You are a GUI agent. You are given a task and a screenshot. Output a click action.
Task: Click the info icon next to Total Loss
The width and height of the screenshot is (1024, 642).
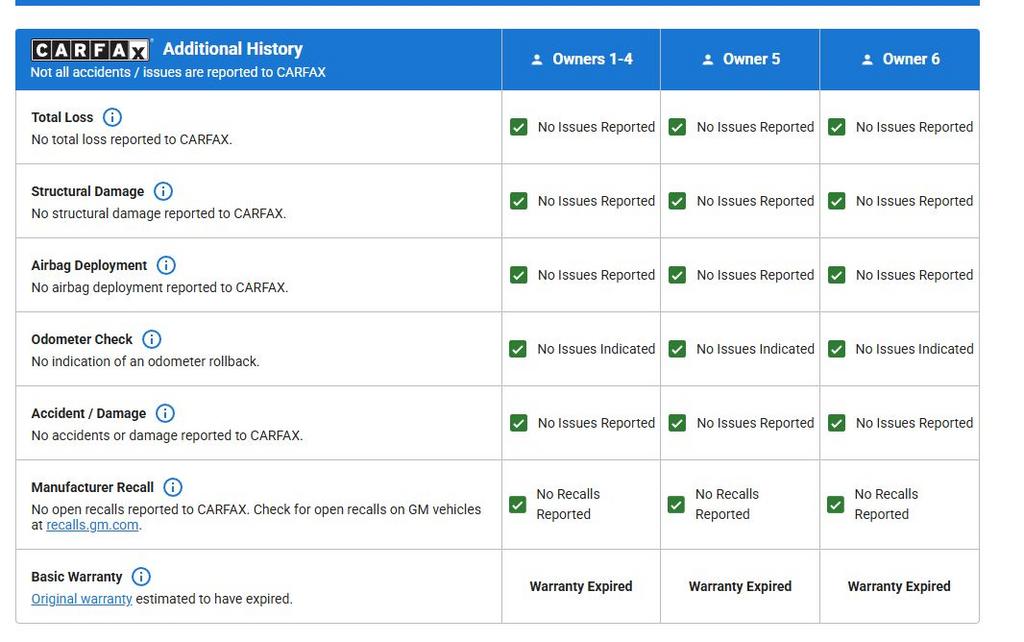coord(112,117)
